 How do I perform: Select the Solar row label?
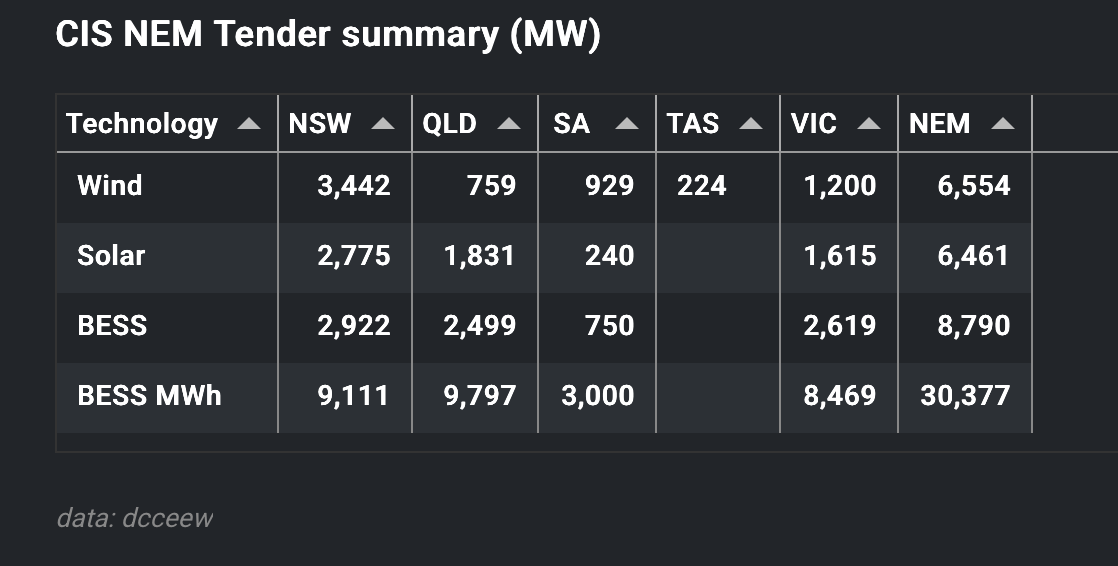tap(111, 256)
